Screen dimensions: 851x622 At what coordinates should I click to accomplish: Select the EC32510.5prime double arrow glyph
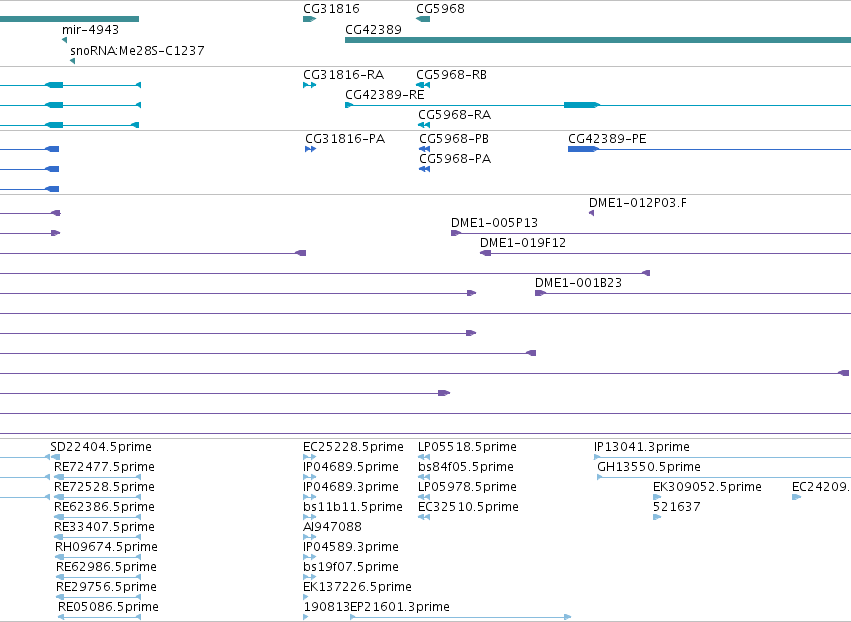click(424, 517)
